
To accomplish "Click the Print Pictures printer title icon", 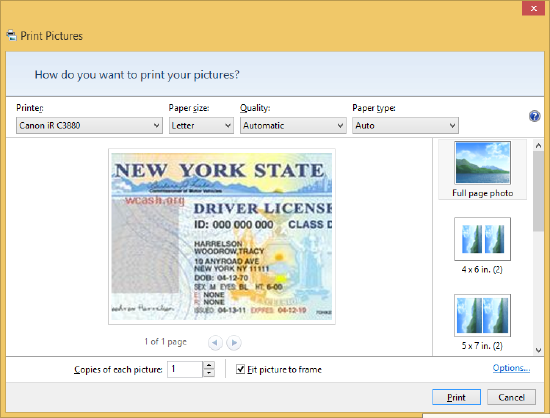I will pyautogui.click(x=12, y=35).
